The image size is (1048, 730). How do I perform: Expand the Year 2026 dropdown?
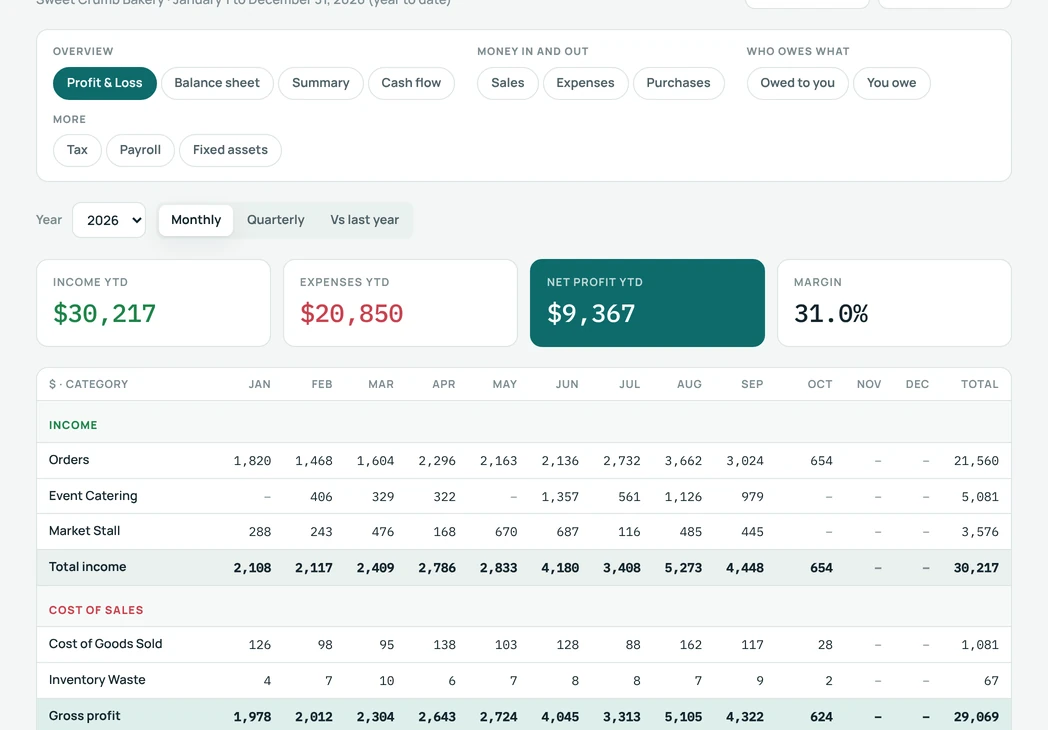coord(109,220)
